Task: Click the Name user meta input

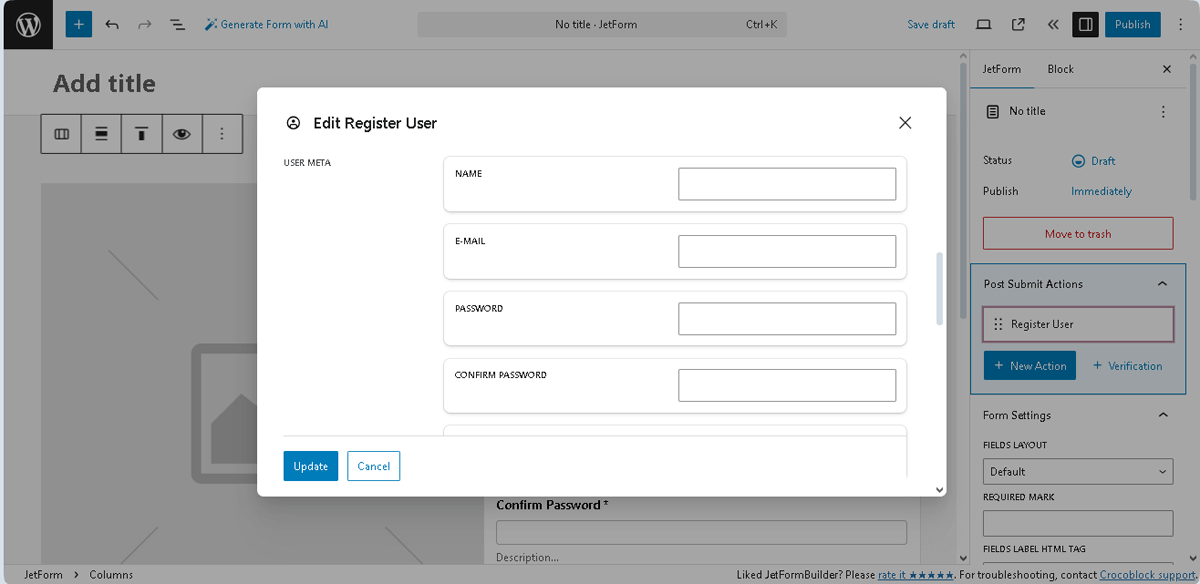Action: pyautogui.click(x=787, y=184)
